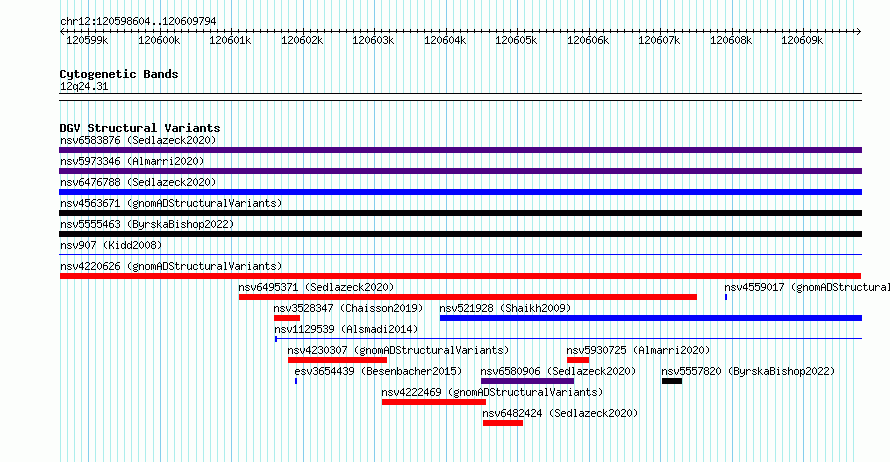The image size is (890, 462).
Task: Click nsv6482424 (Sedlazeck2020) label
Action: 560,413
